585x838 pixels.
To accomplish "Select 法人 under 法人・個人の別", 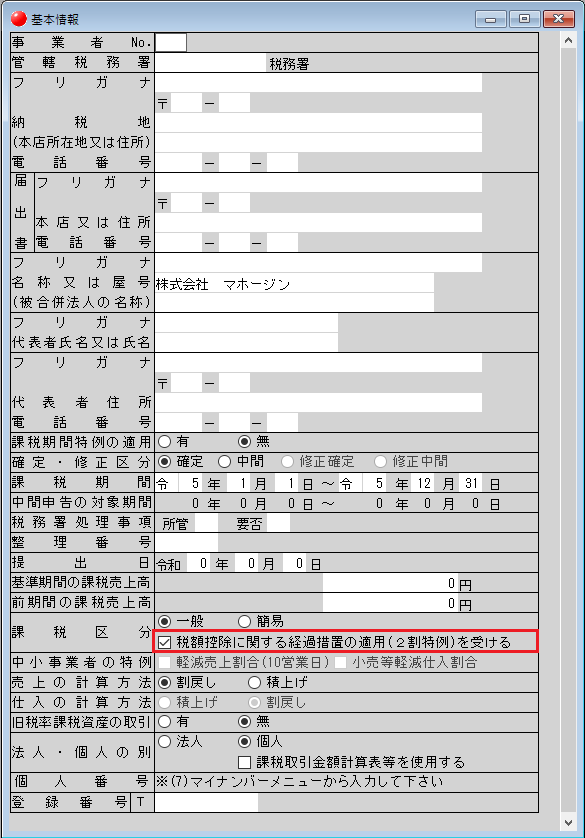I will point(165,742).
